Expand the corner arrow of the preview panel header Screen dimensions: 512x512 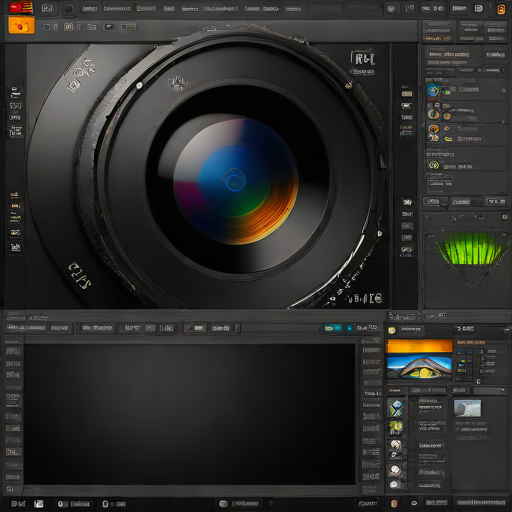tap(507, 330)
